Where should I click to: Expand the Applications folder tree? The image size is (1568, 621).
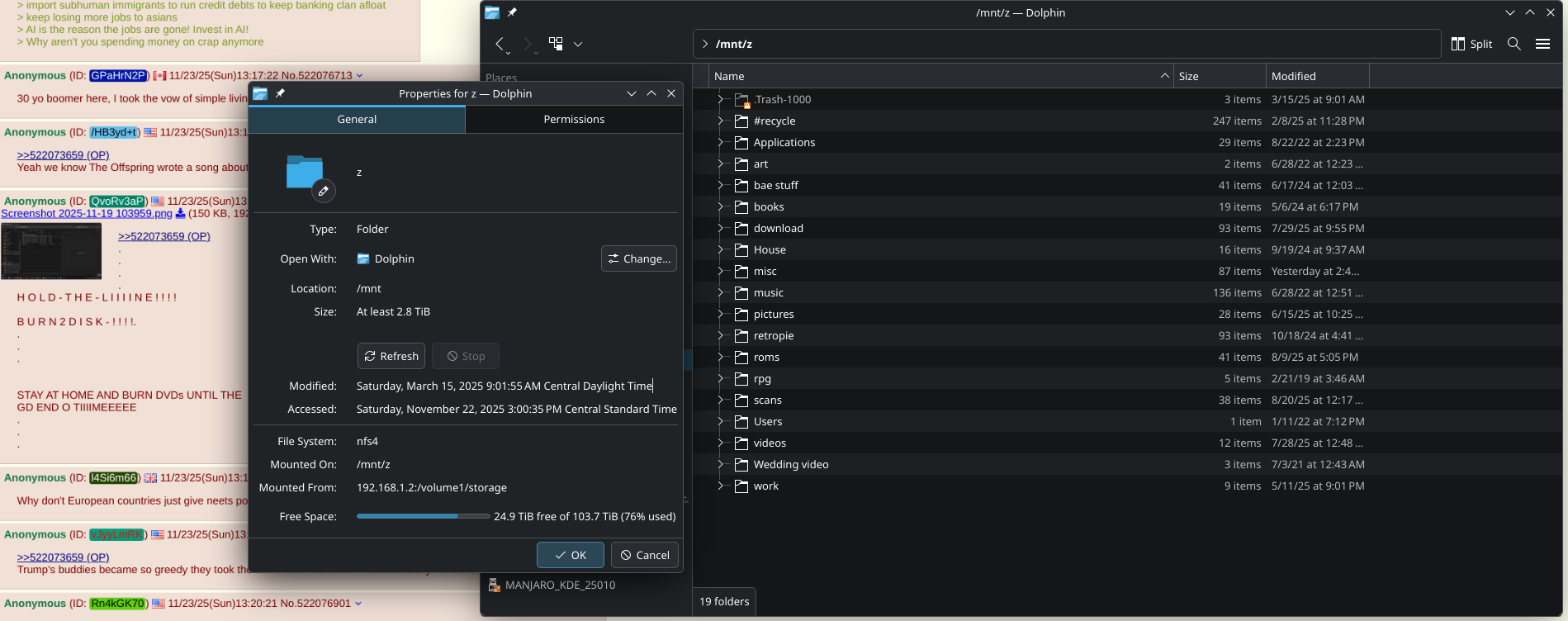[x=721, y=142]
